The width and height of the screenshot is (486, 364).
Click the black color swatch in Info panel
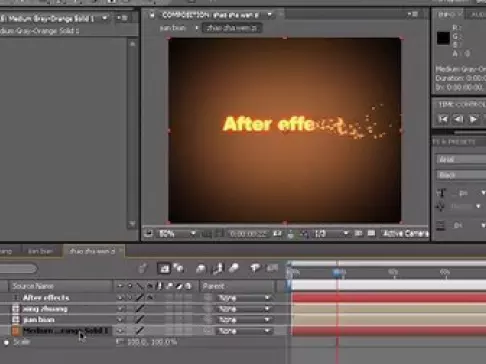pyautogui.click(x=443, y=38)
